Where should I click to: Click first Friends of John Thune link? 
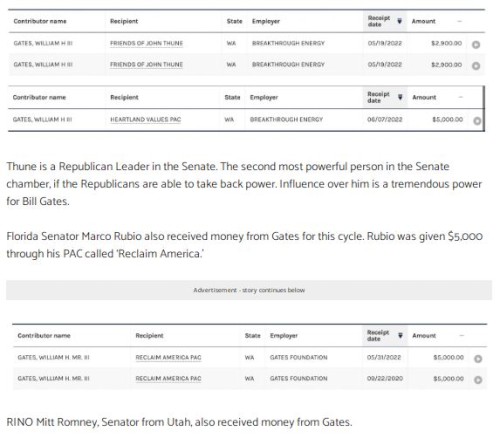click(146, 43)
